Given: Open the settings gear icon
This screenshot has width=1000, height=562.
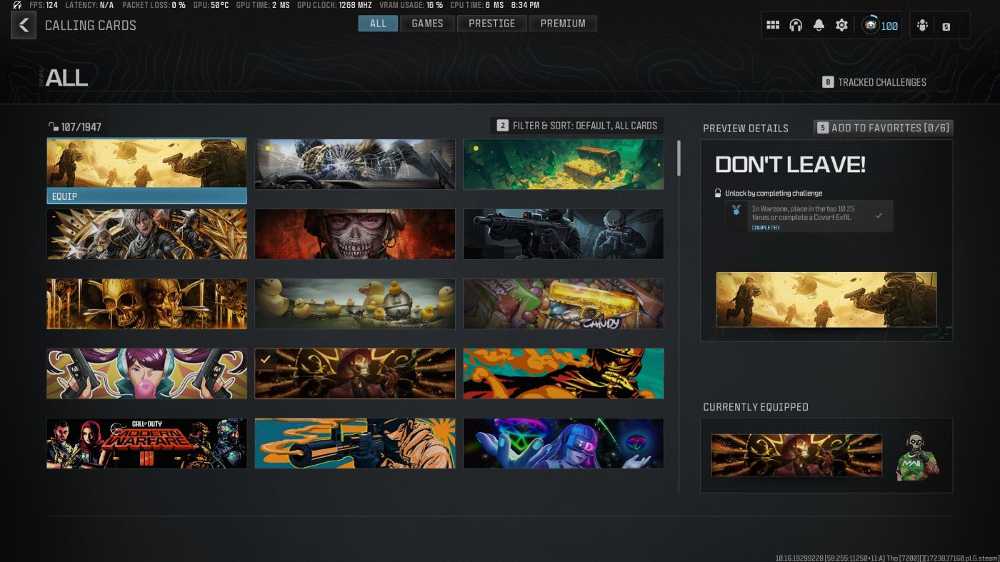Looking at the screenshot, I should [x=842, y=26].
